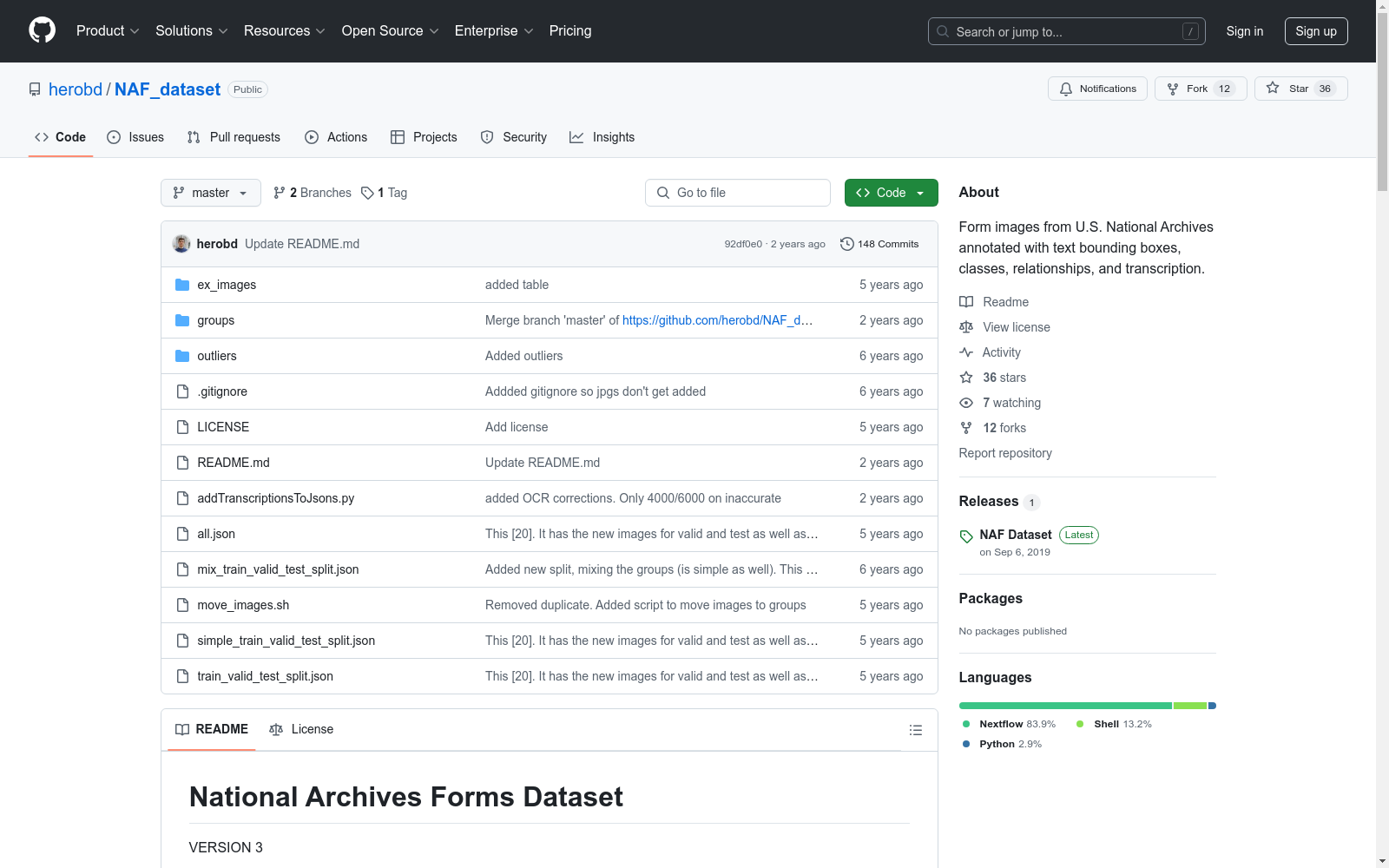Click the tag icon beside 1 Tag
Viewport: 1389px width, 868px height.
[x=367, y=193]
